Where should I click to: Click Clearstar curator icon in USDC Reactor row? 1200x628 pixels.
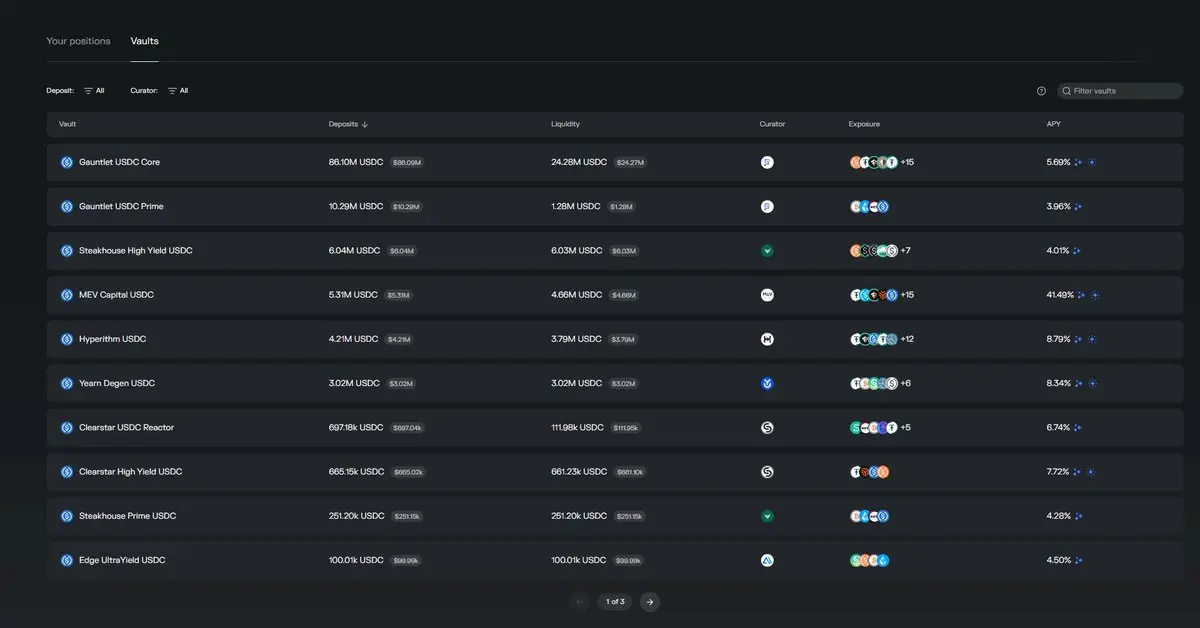[x=767, y=427]
